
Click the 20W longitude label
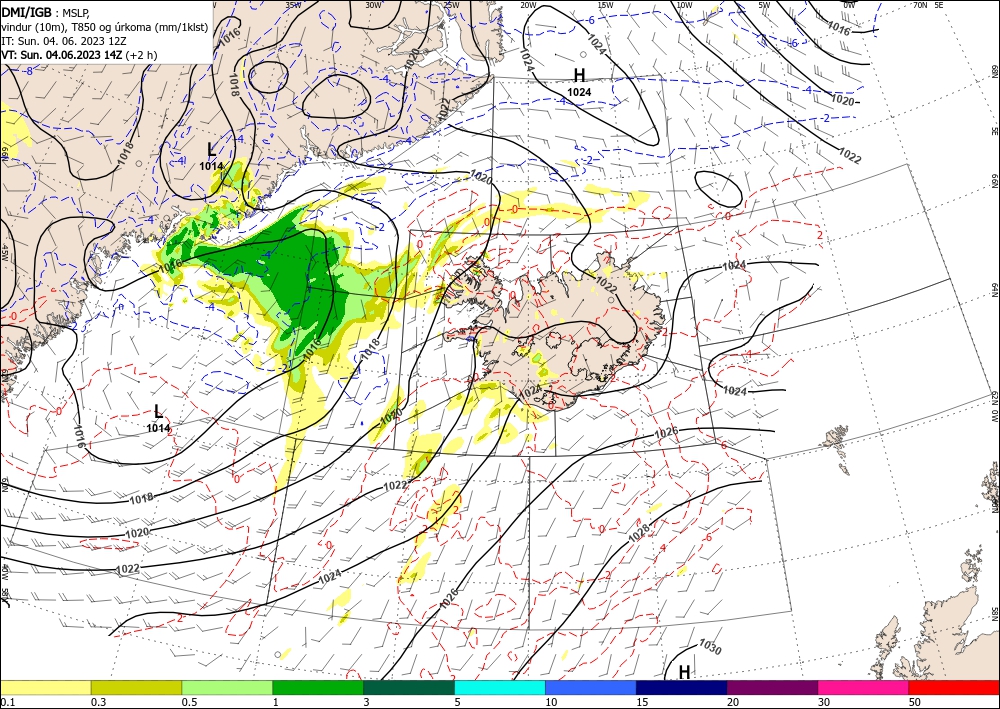(x=528, y=4)
